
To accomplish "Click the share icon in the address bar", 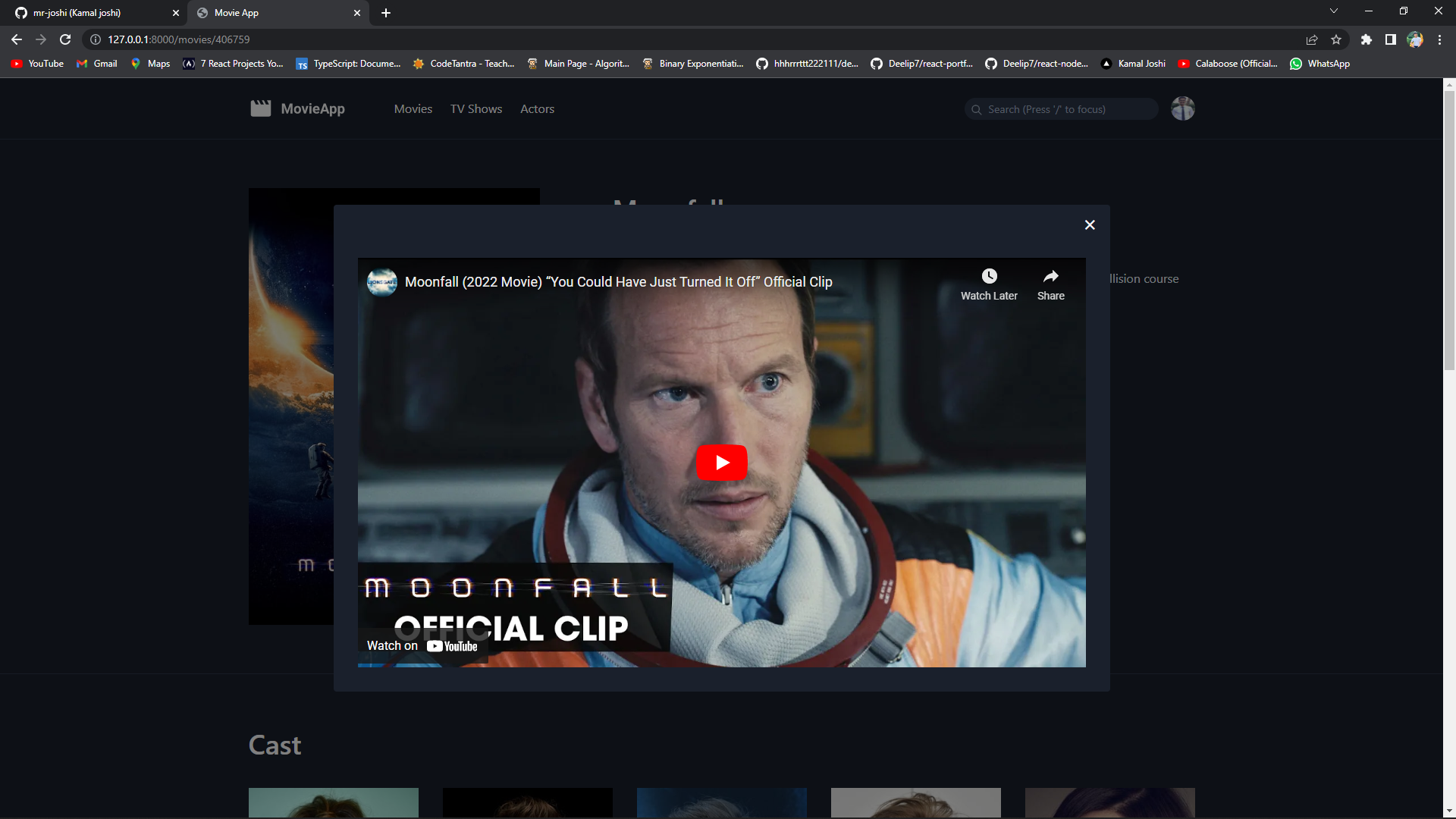I will pos(1311,39).
